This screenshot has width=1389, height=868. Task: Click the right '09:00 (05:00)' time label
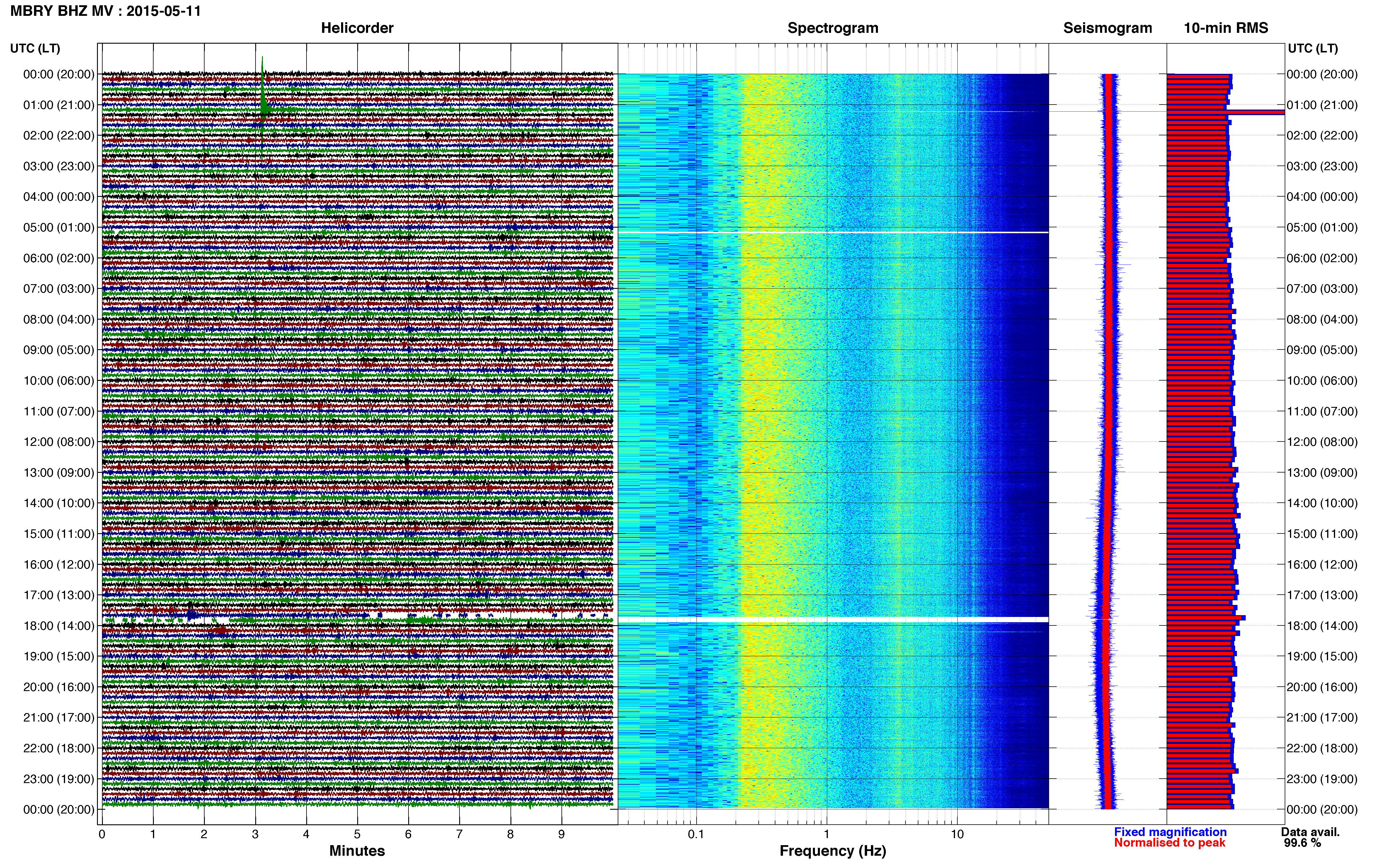(x=1322, y=350)
